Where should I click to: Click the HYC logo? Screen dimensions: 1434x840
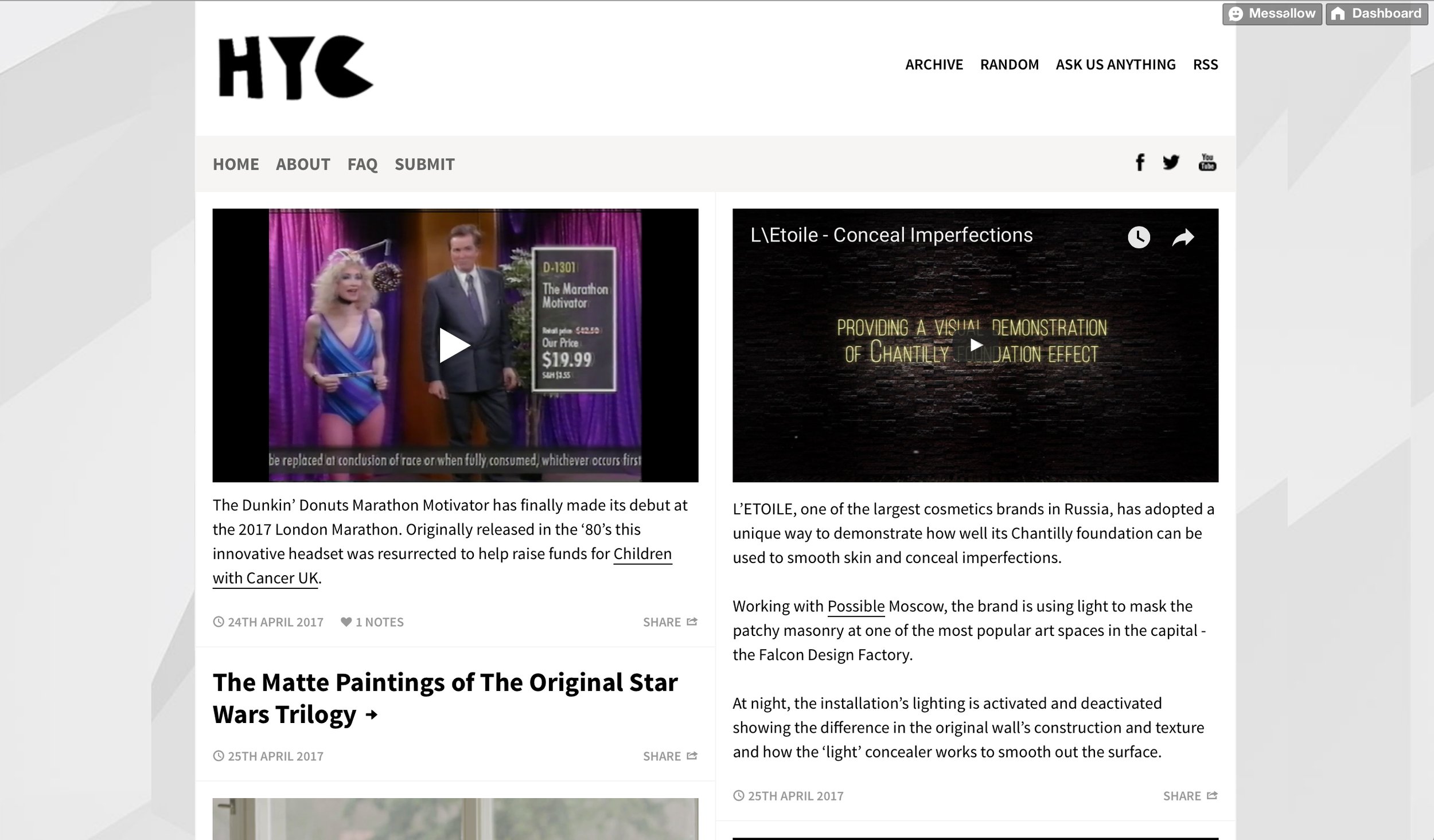tap(295, 68)
